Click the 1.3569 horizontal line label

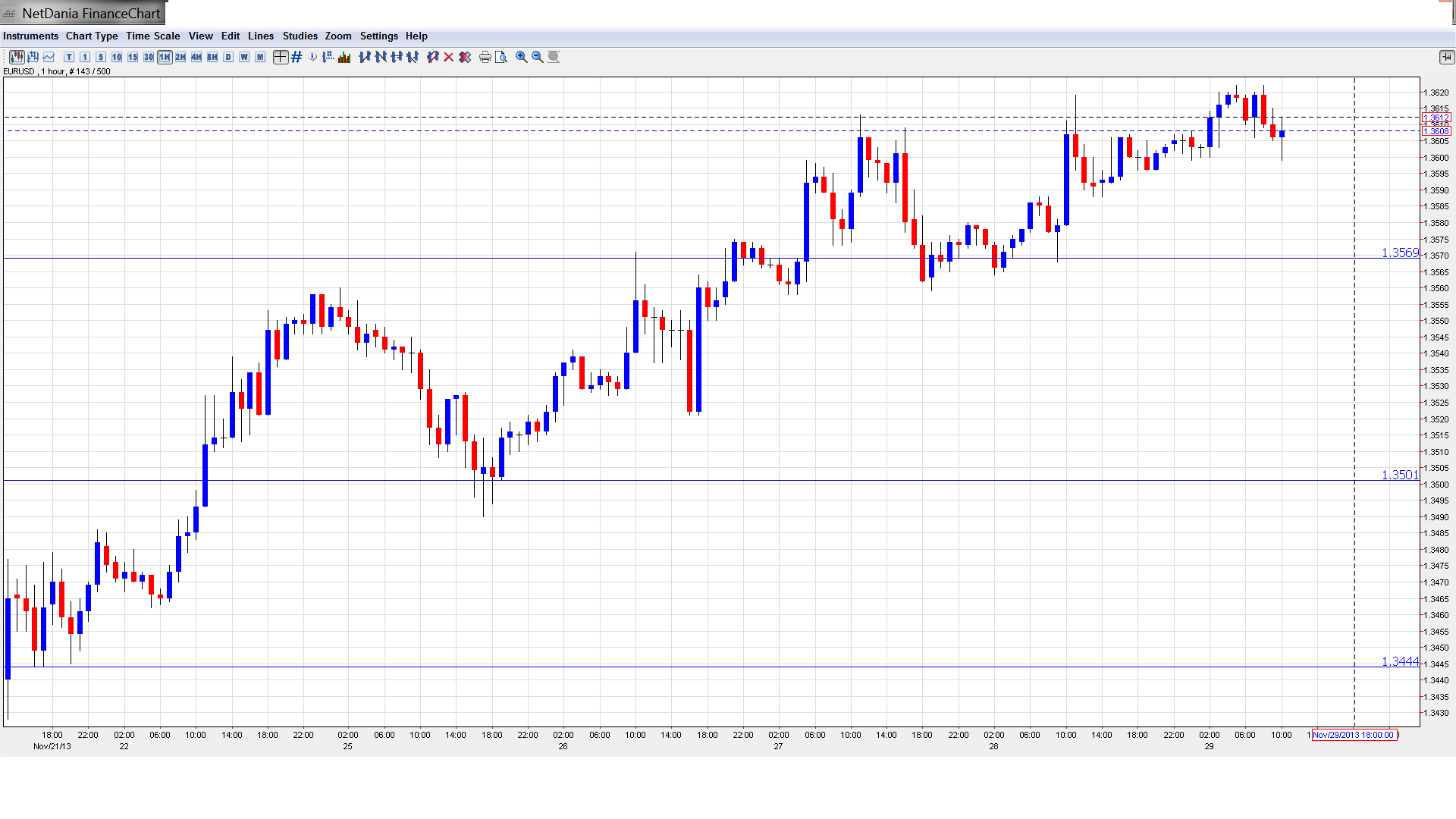tap(1399, 253)
